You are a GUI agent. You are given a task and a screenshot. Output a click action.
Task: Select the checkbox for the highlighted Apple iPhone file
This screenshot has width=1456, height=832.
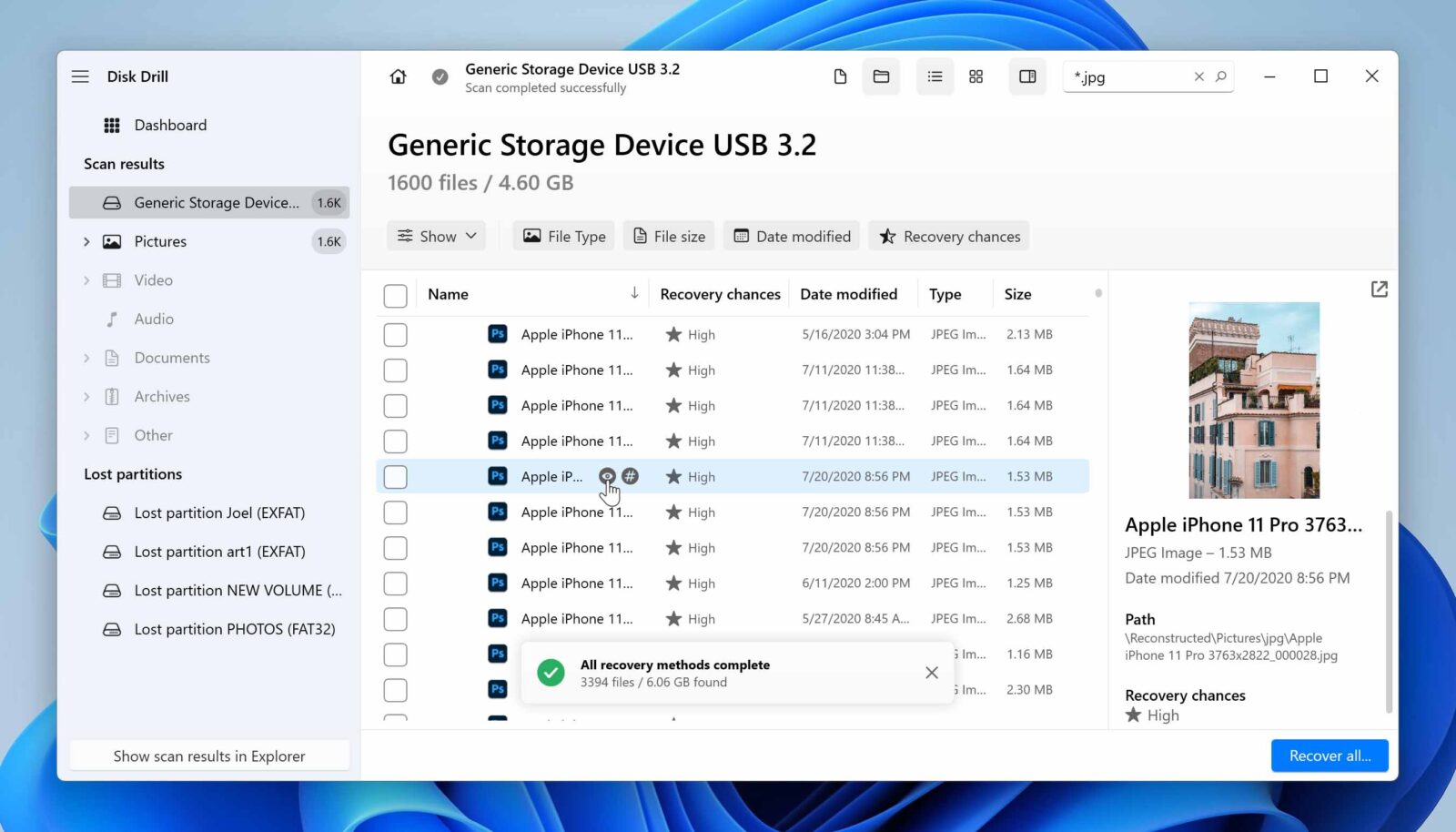[x=395, y=476]
